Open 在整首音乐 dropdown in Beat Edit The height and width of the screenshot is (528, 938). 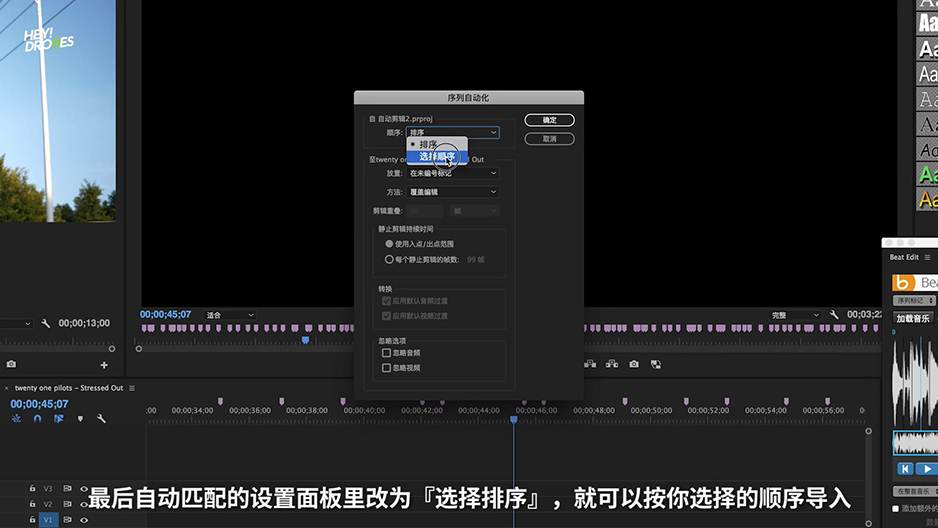[x=915, y=491]
